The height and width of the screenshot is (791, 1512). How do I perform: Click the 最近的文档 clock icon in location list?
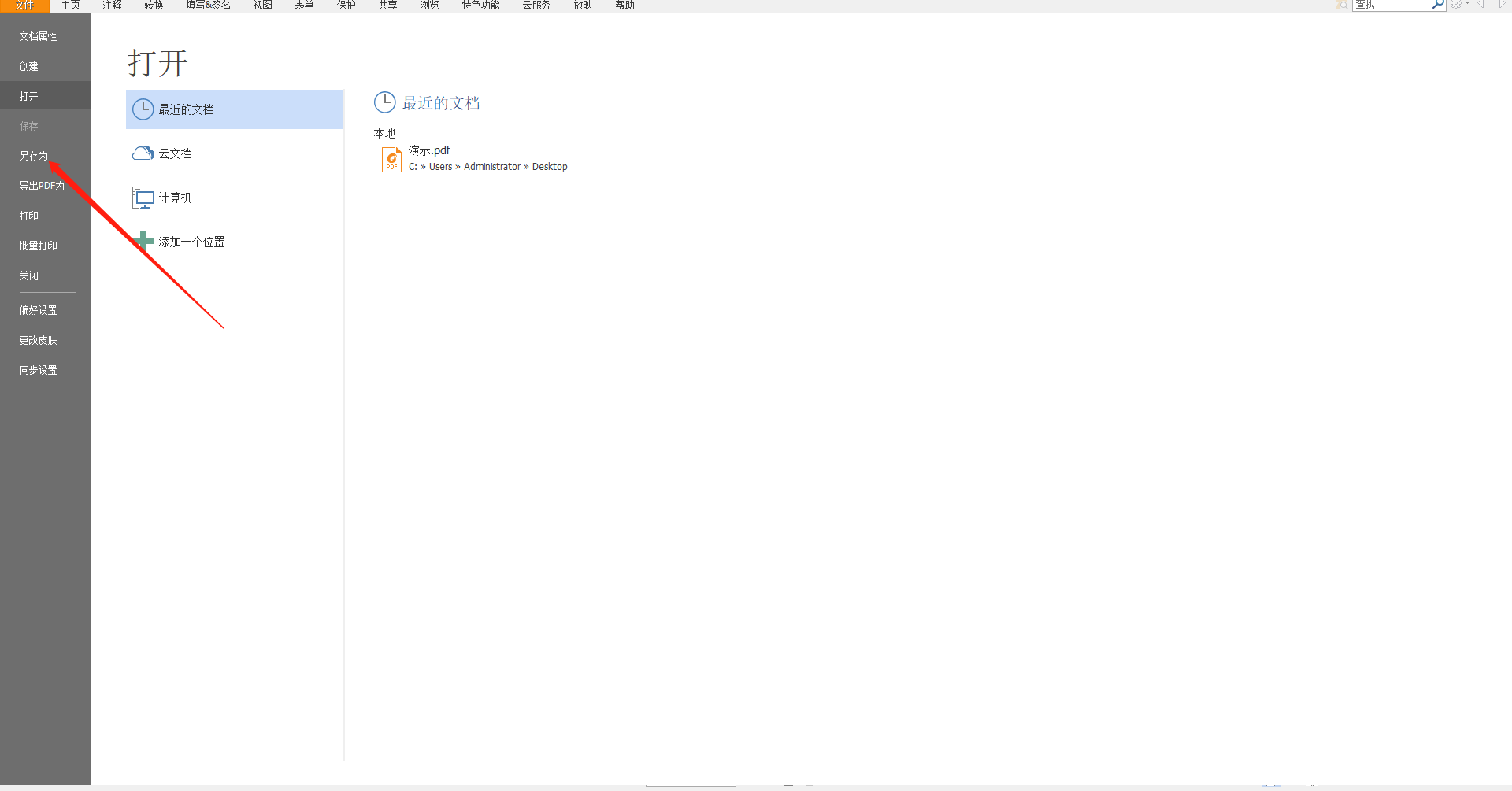click(143, 109)
